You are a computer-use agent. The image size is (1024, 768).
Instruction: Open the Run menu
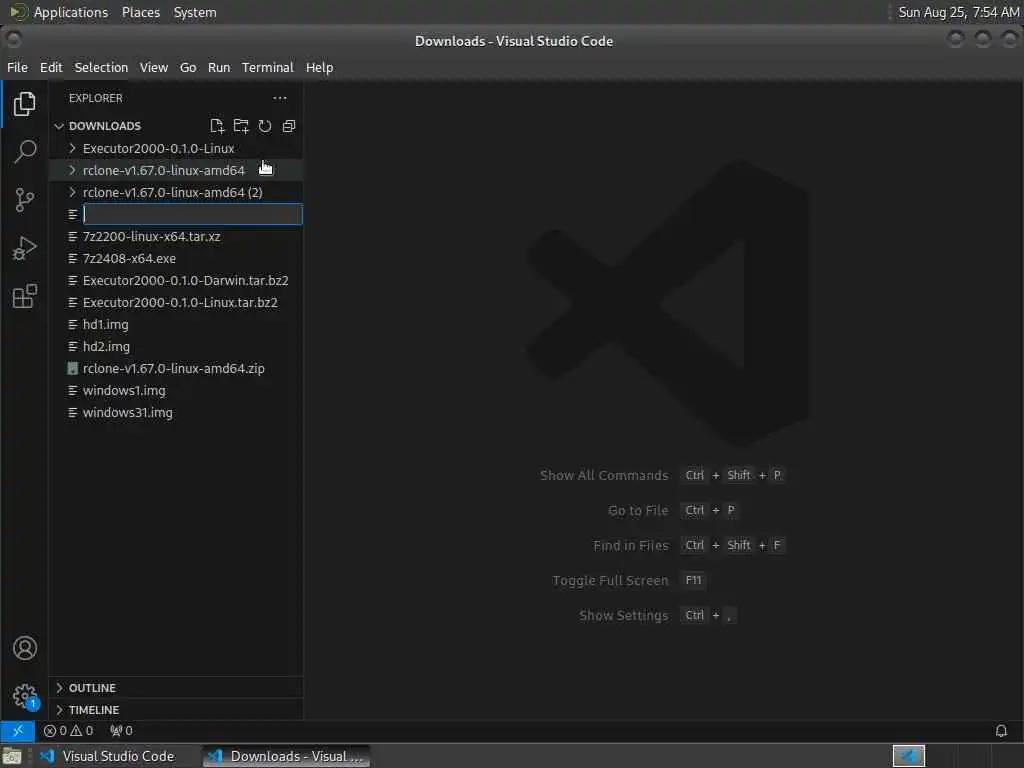point(219,67)
